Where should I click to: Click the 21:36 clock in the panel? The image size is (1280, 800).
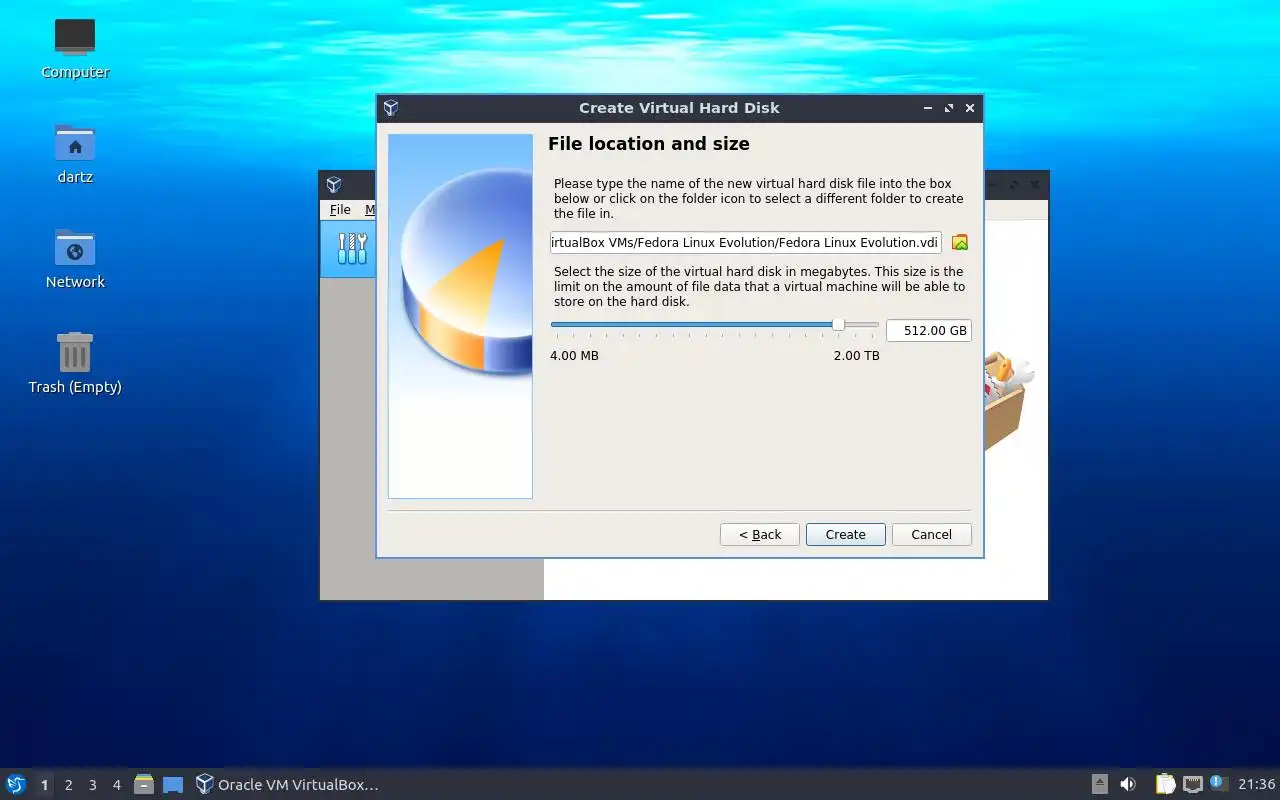1256,785
